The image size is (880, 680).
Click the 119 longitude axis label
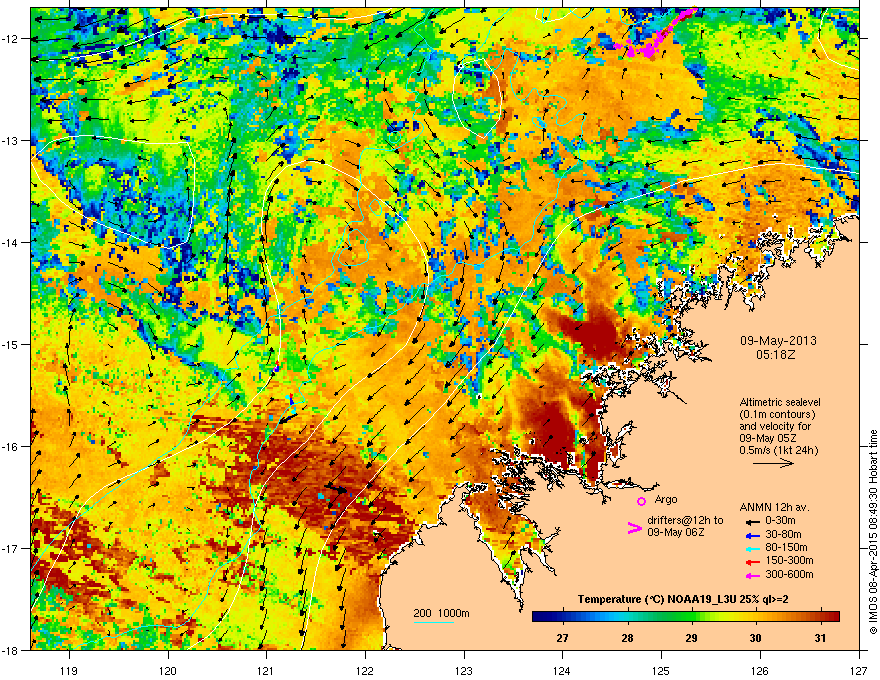point(69,670)
